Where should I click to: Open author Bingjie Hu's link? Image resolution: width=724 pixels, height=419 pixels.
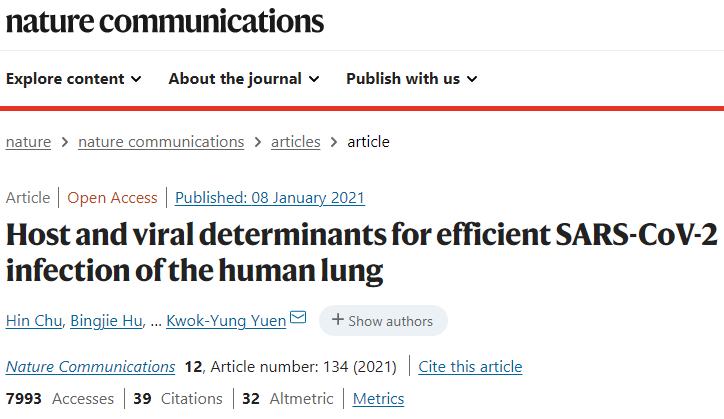[x=106, y=321]
